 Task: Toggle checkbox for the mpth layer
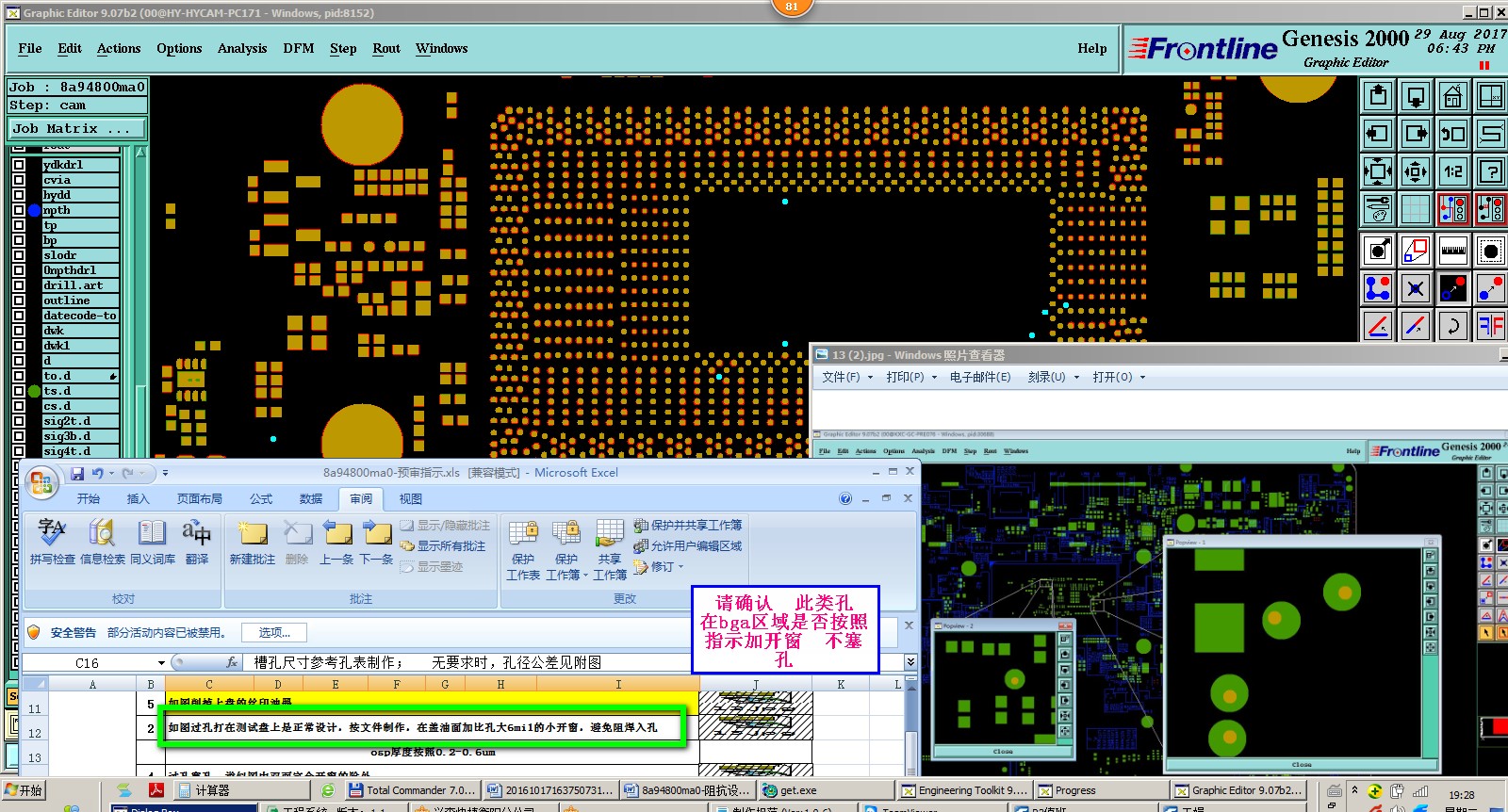[x=19, y=210]
